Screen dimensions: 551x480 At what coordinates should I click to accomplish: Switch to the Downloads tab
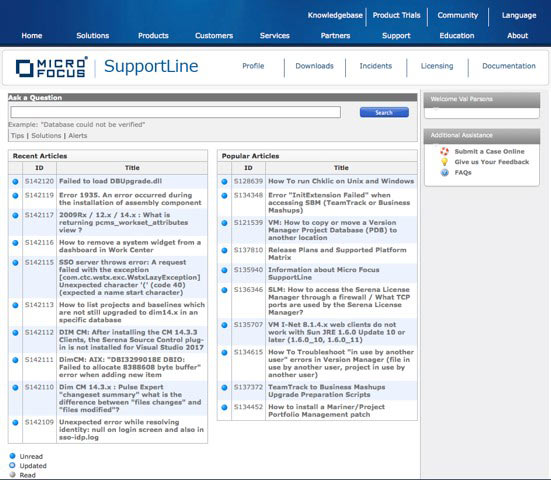(315, 66)
